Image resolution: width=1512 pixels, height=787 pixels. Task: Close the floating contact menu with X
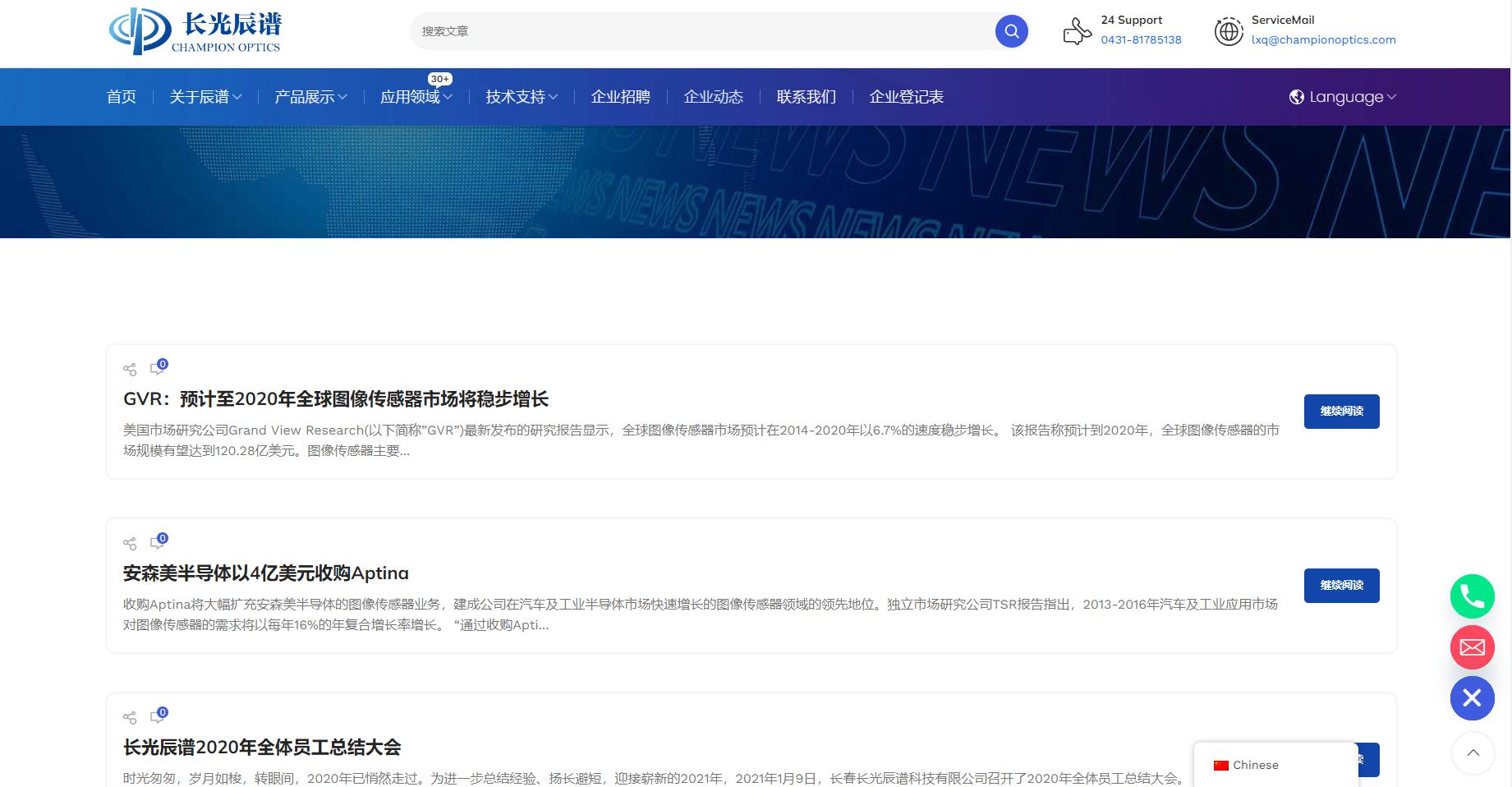(1472, 698)
